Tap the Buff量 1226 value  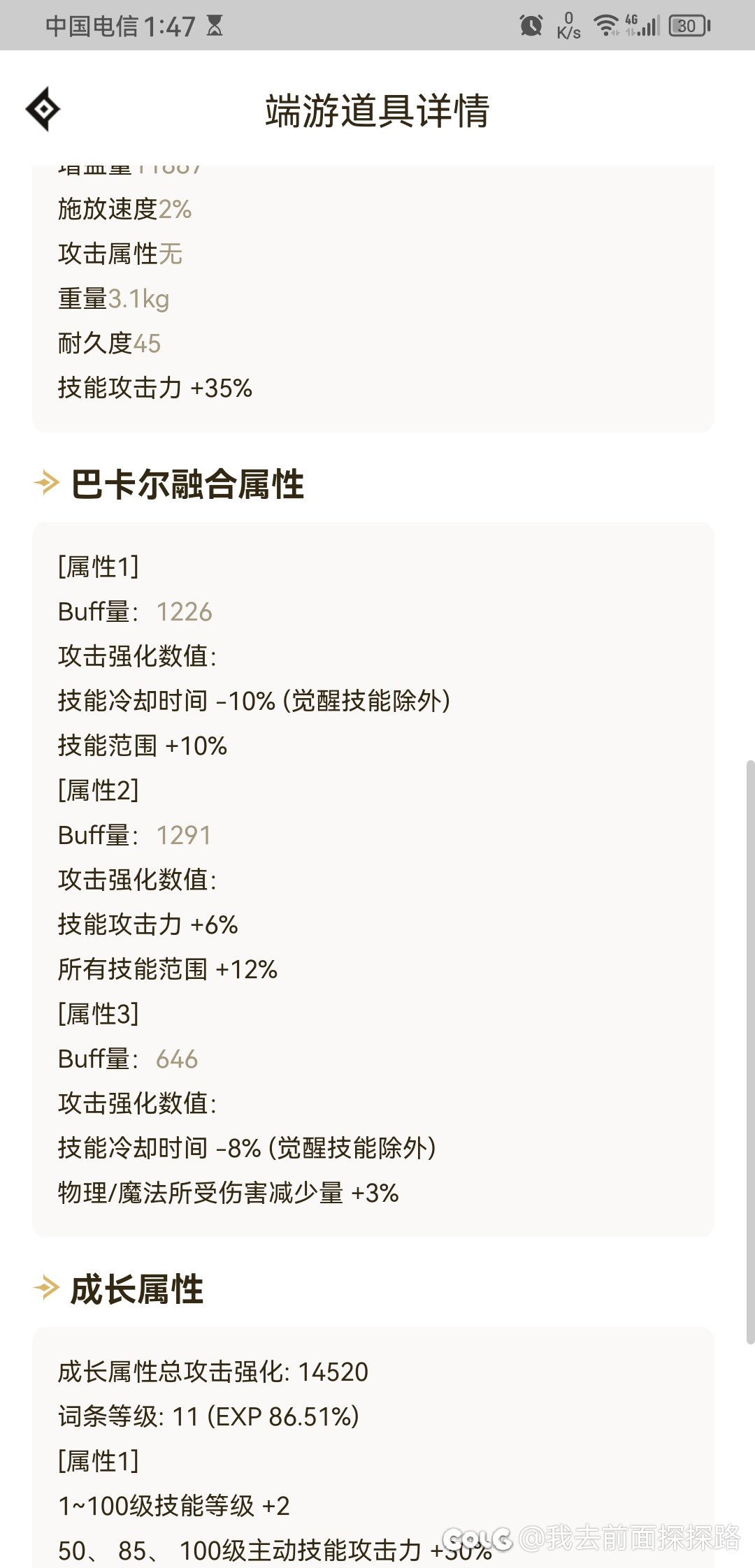[x=184, y=611]
